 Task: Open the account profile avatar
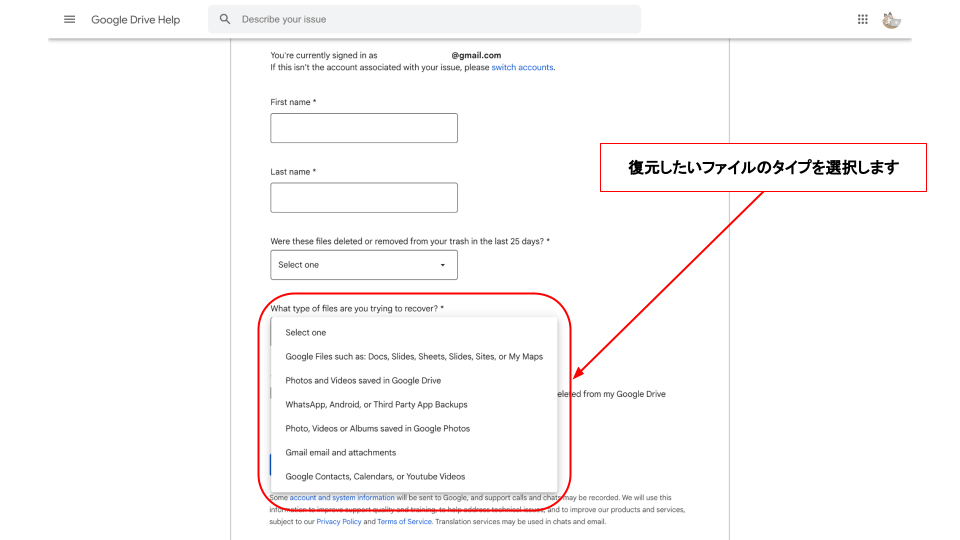892,19
